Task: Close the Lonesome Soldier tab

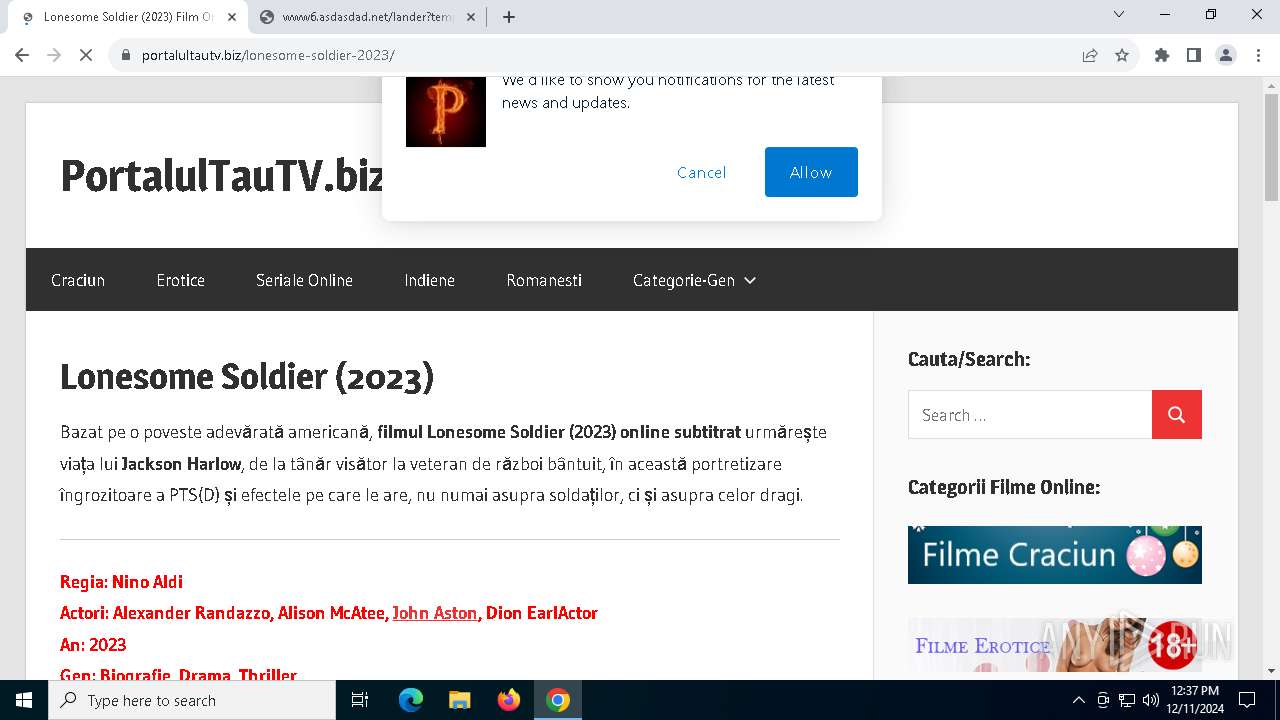Action: pos(232,17)
